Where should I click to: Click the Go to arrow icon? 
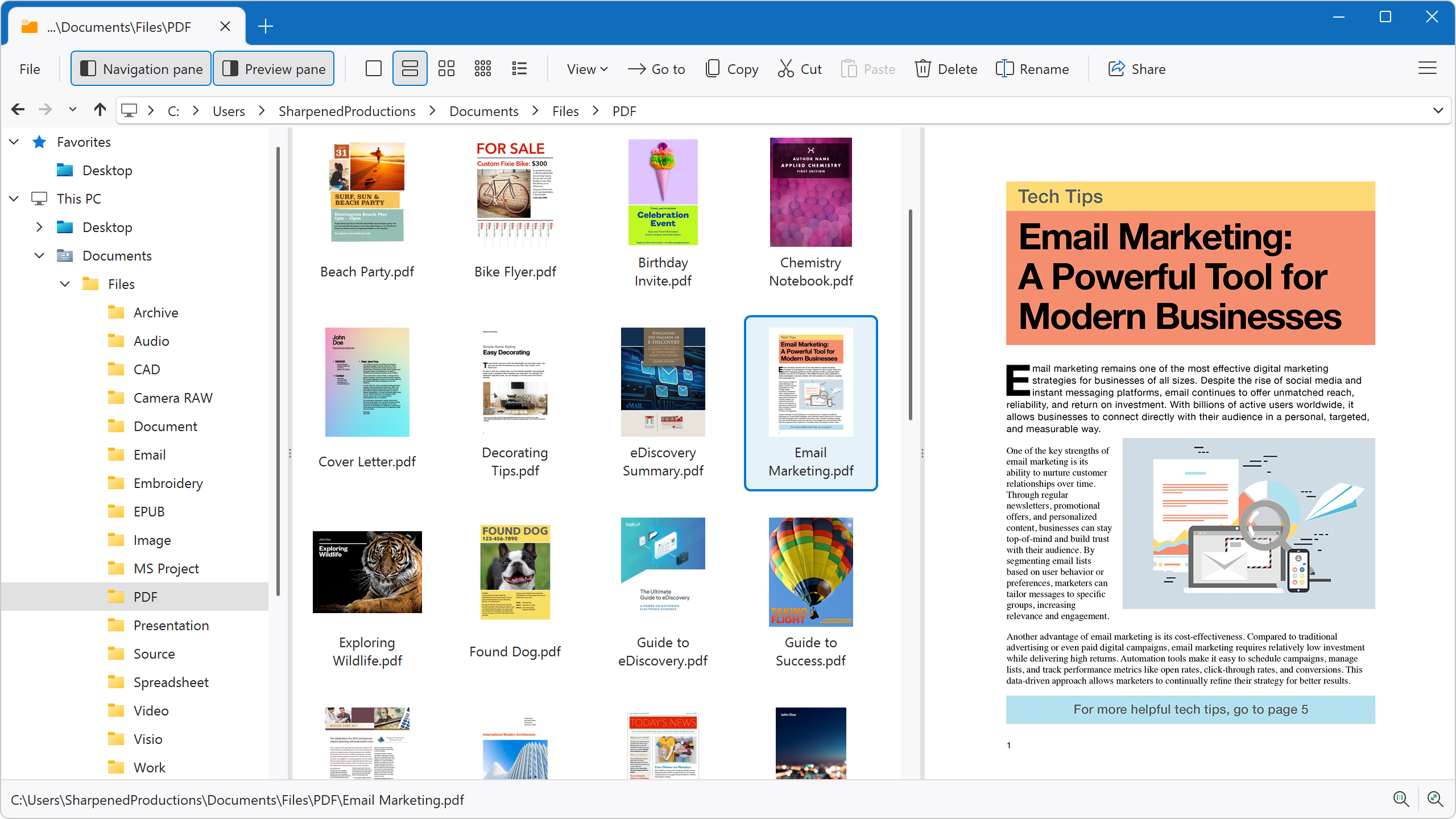click(x=637, y=68)
